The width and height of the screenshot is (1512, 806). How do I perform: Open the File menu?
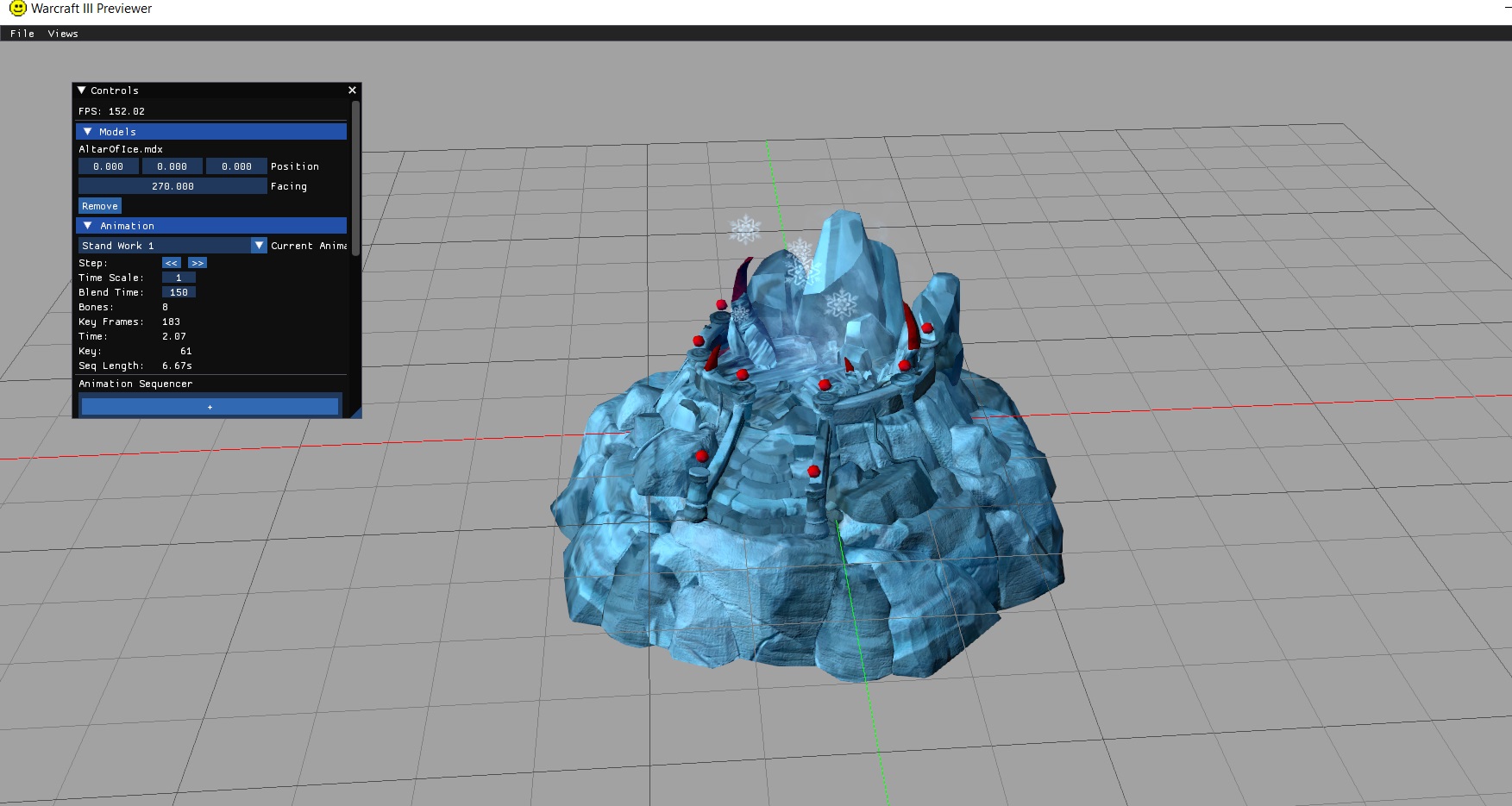pos(22,34)
